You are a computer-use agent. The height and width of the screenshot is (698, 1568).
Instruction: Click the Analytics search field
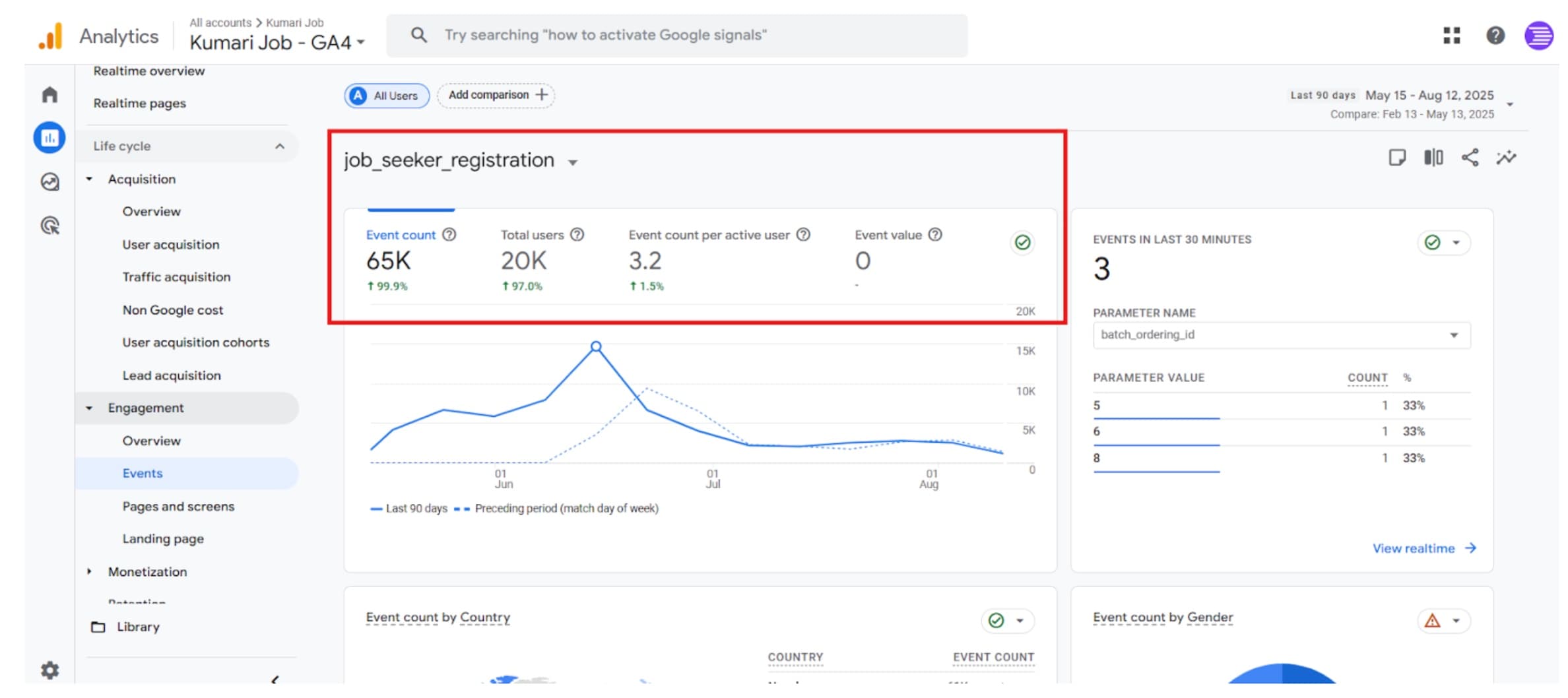(x=676, y=36)
